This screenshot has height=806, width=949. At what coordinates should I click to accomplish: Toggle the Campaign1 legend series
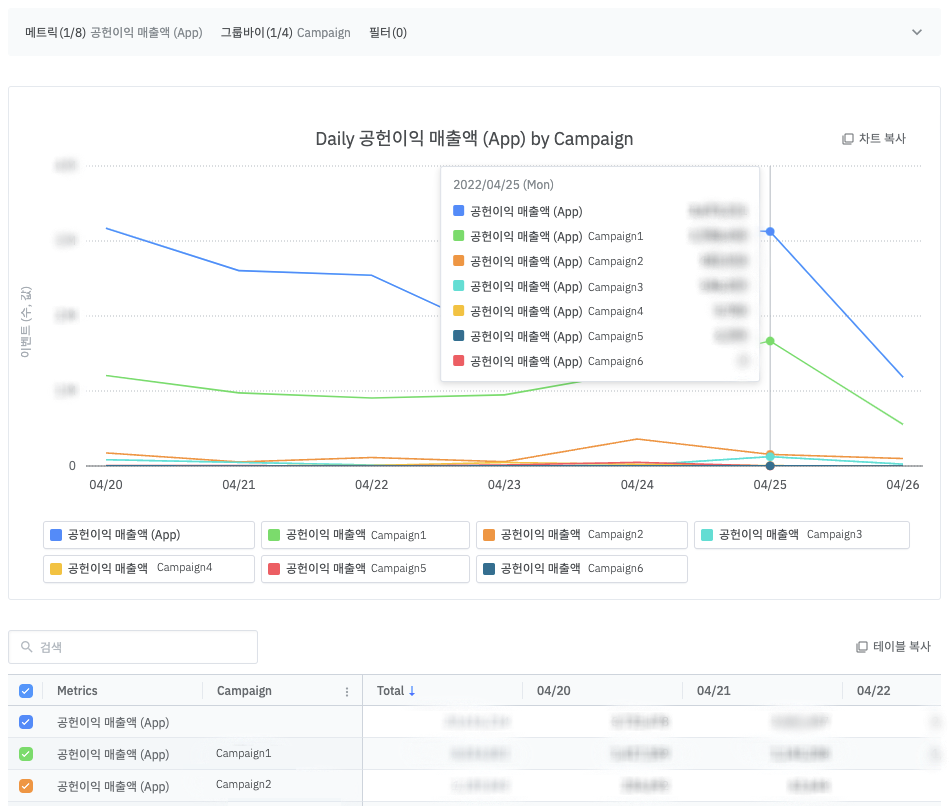365,535
